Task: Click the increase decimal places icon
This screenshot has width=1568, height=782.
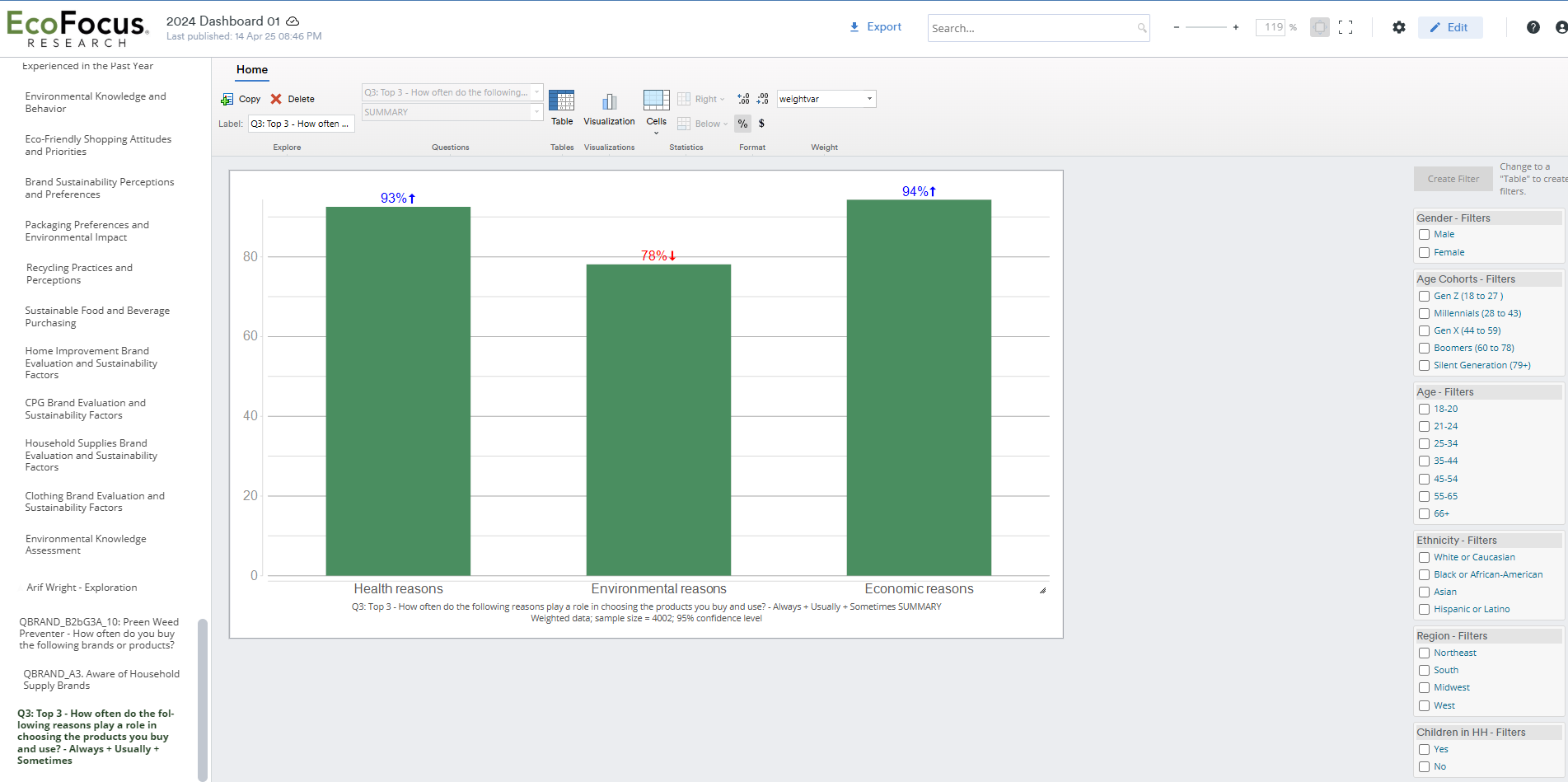Action: pos(743,99)
